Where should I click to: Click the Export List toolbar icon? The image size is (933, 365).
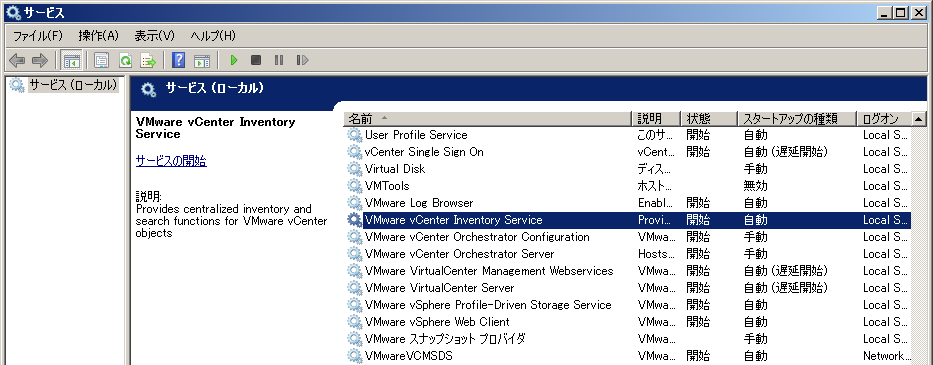[148, 60]
